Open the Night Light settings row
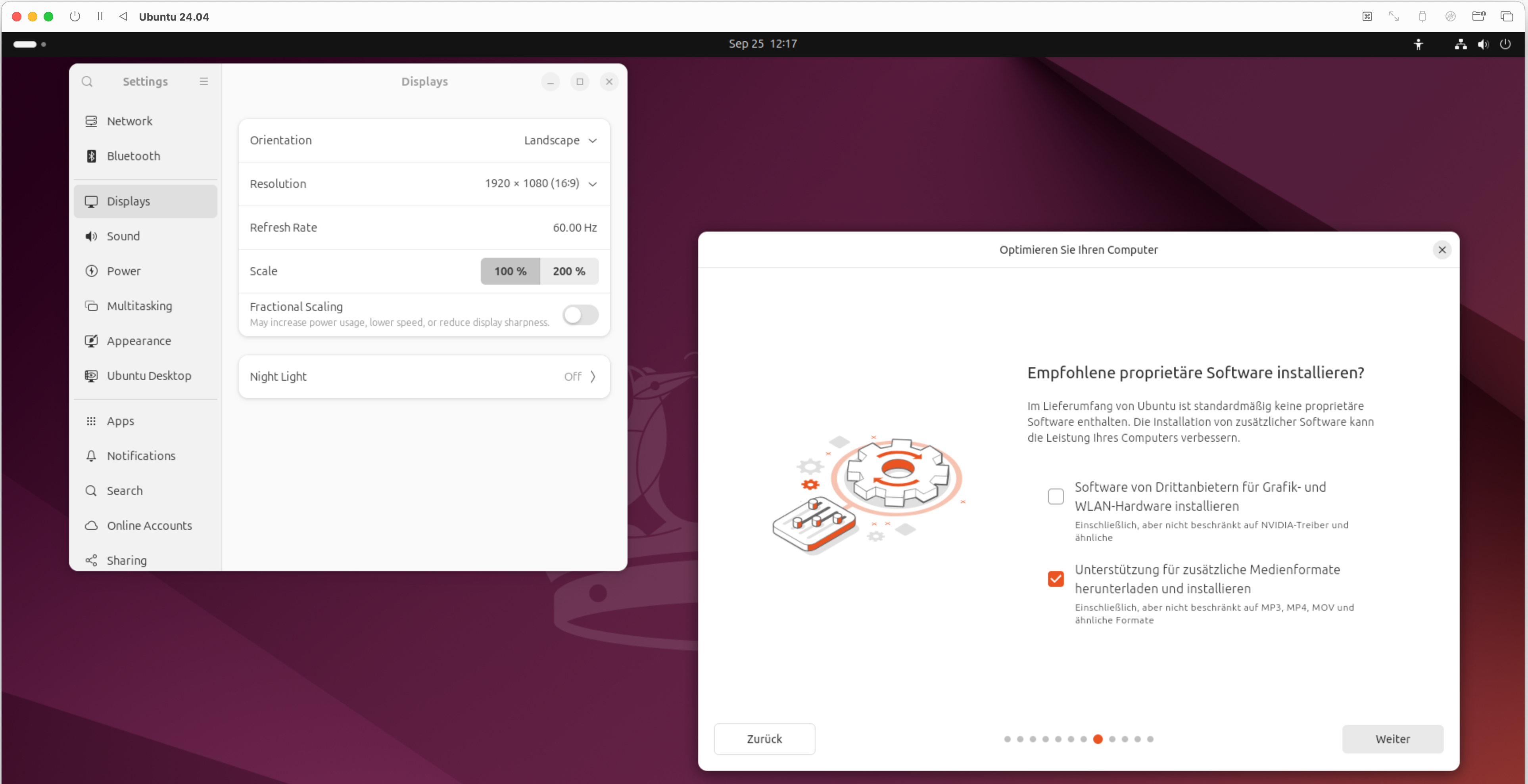 [x=424, y=377]
